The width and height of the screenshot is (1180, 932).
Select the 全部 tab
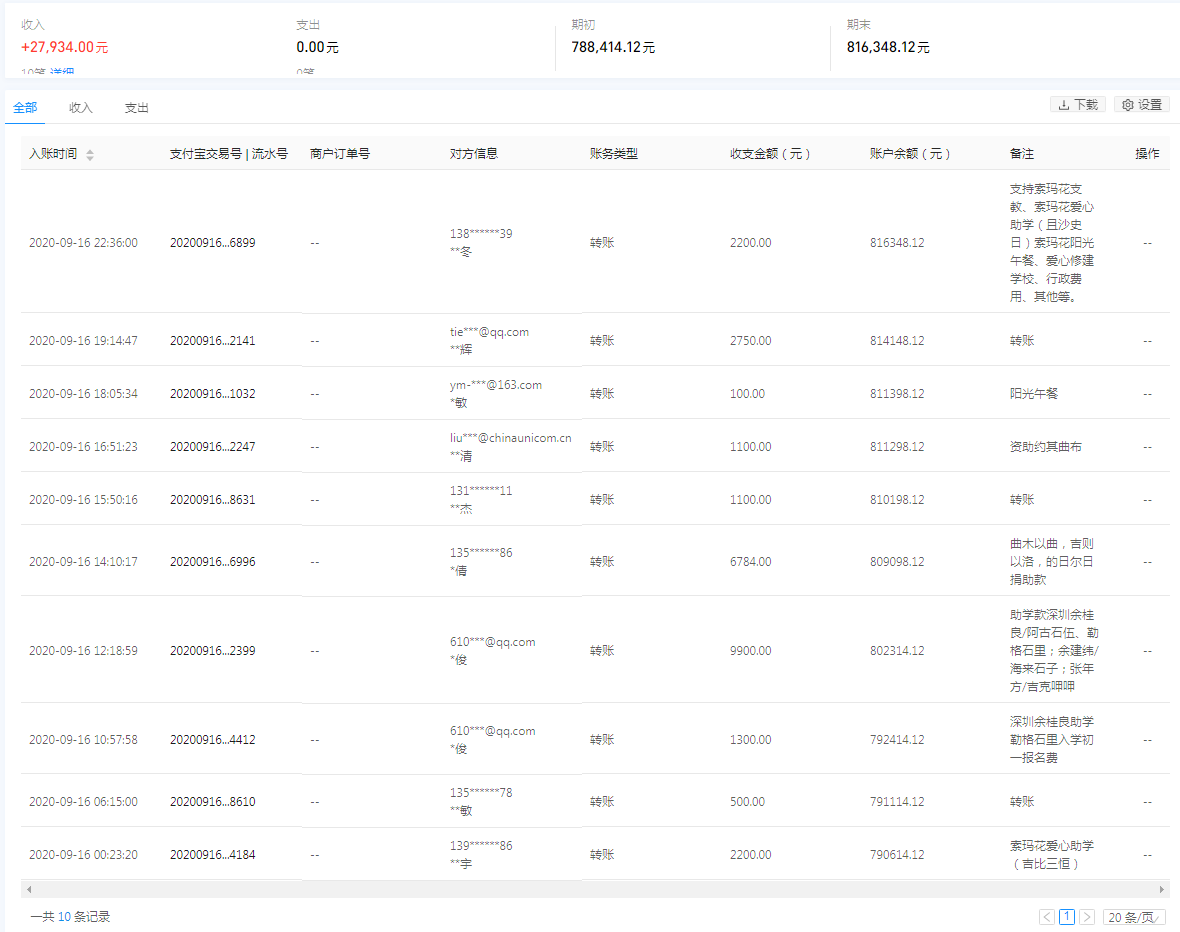coord(25,107)
